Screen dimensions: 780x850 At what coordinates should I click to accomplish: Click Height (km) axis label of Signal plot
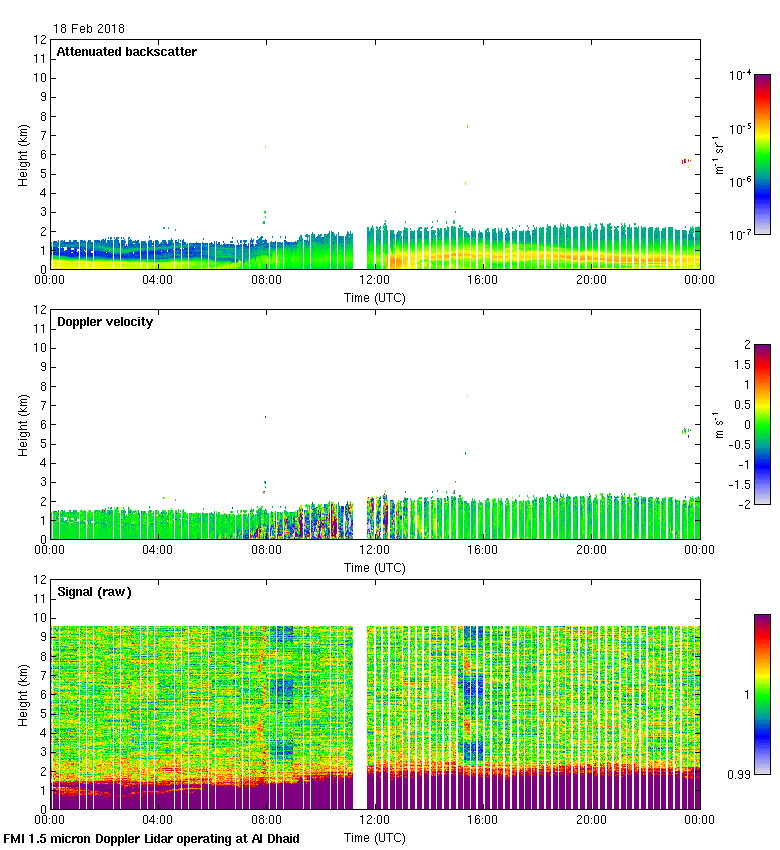click(x=22, y=695)
